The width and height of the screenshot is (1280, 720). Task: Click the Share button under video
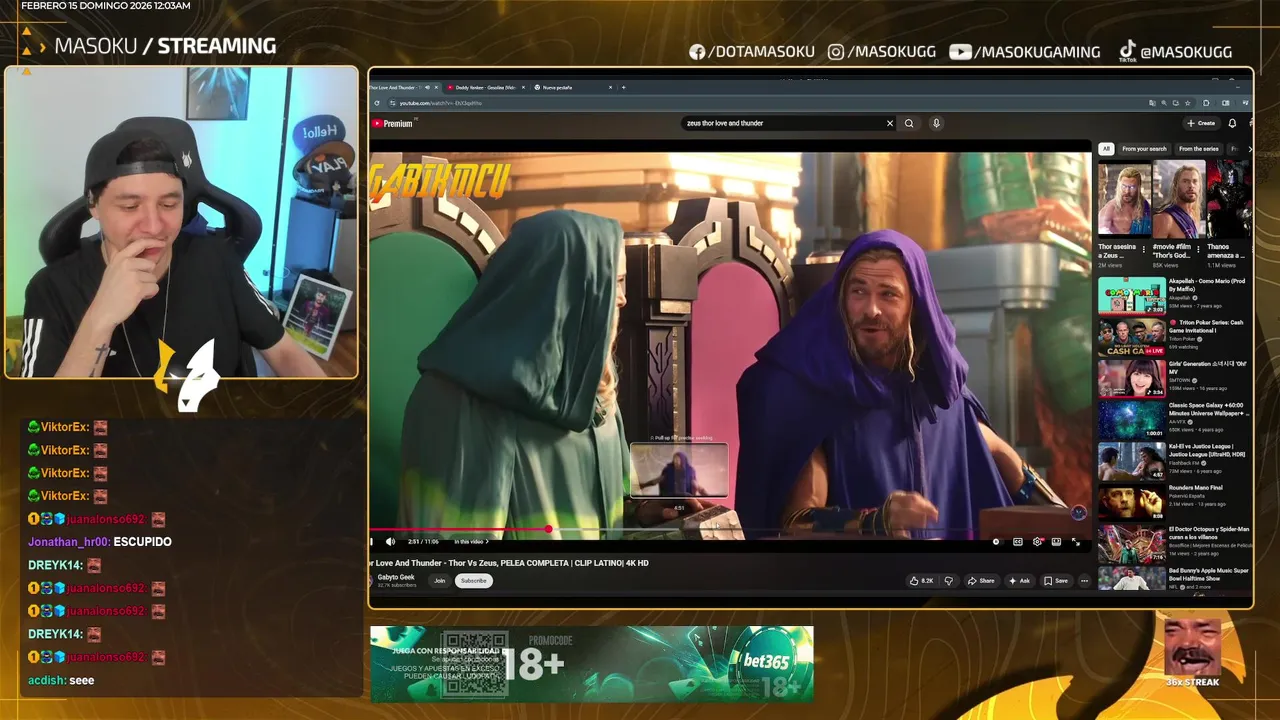click(981, 581)
